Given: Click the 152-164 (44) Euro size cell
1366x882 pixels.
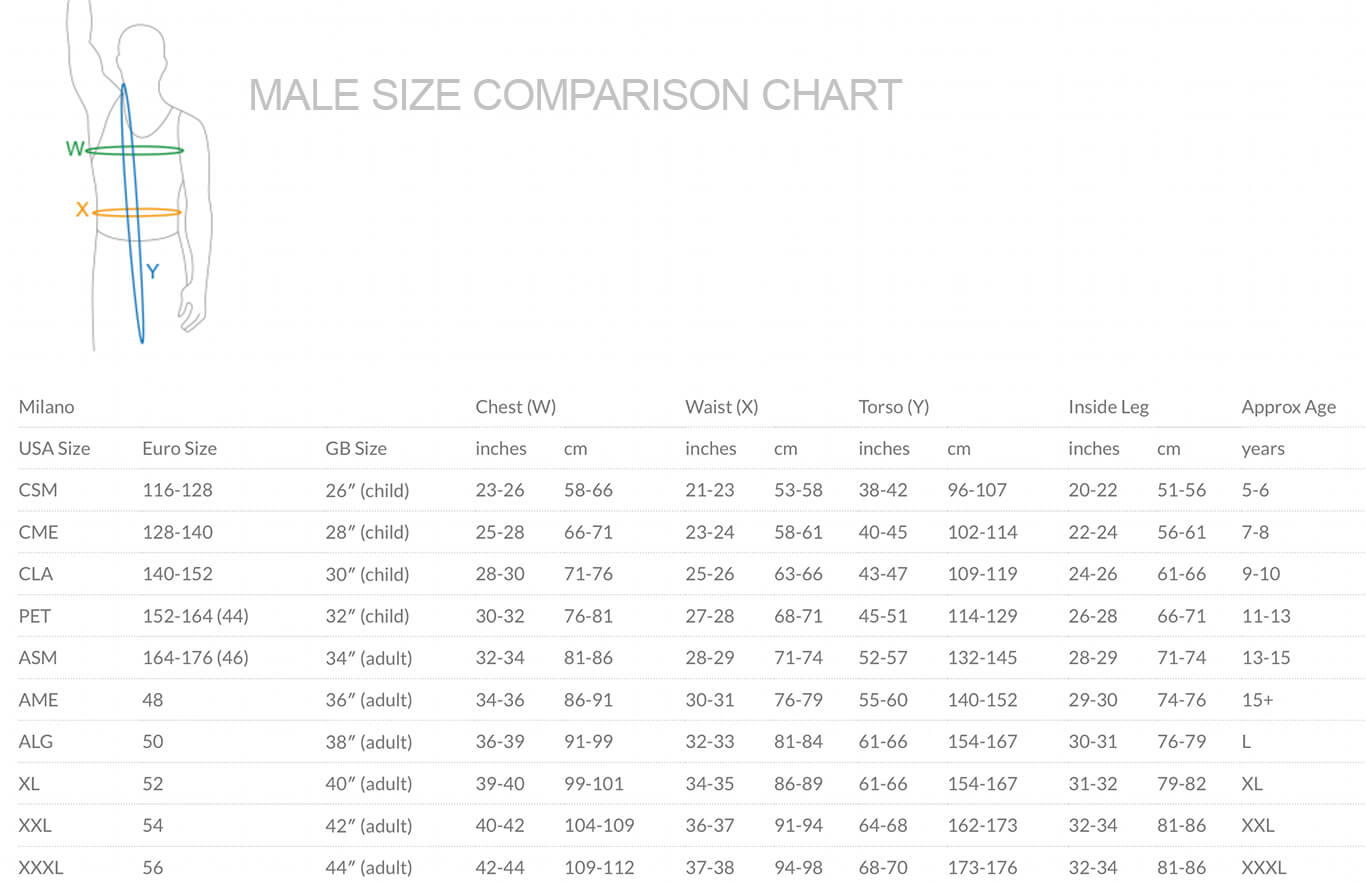Looking at the screenshot, I should [195, 616].
